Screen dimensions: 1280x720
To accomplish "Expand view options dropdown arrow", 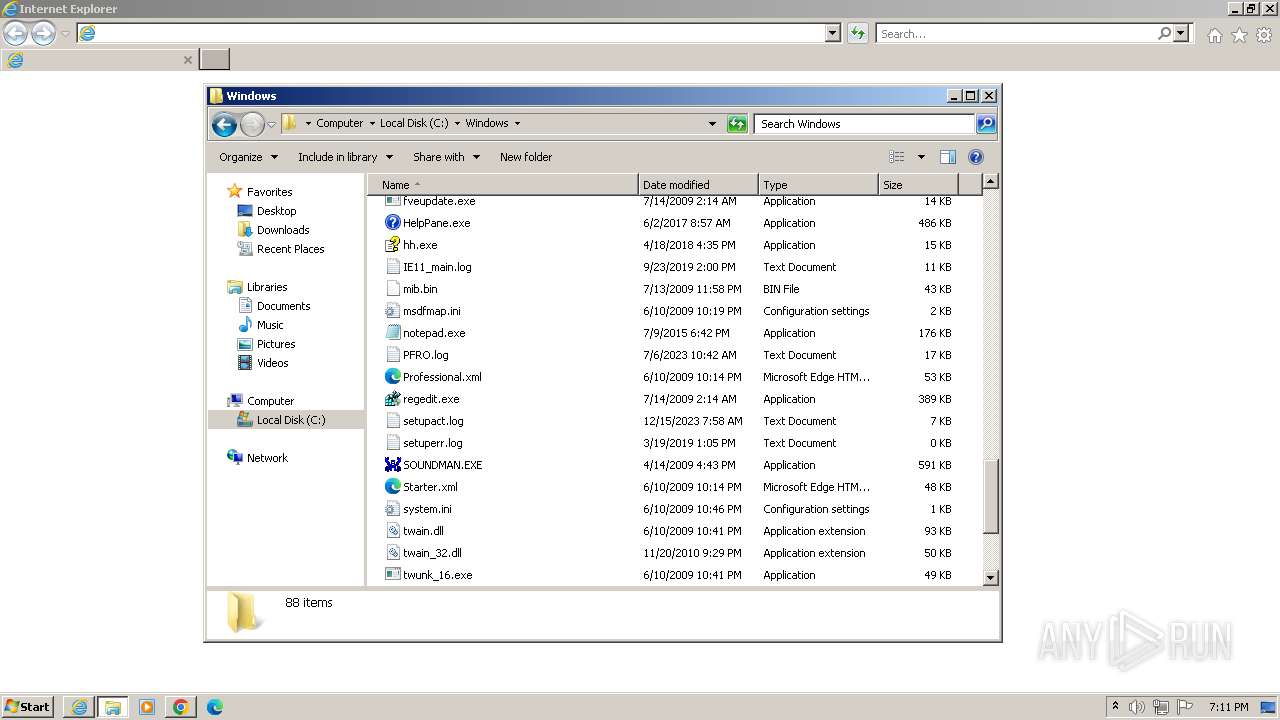I will [921, 157].
